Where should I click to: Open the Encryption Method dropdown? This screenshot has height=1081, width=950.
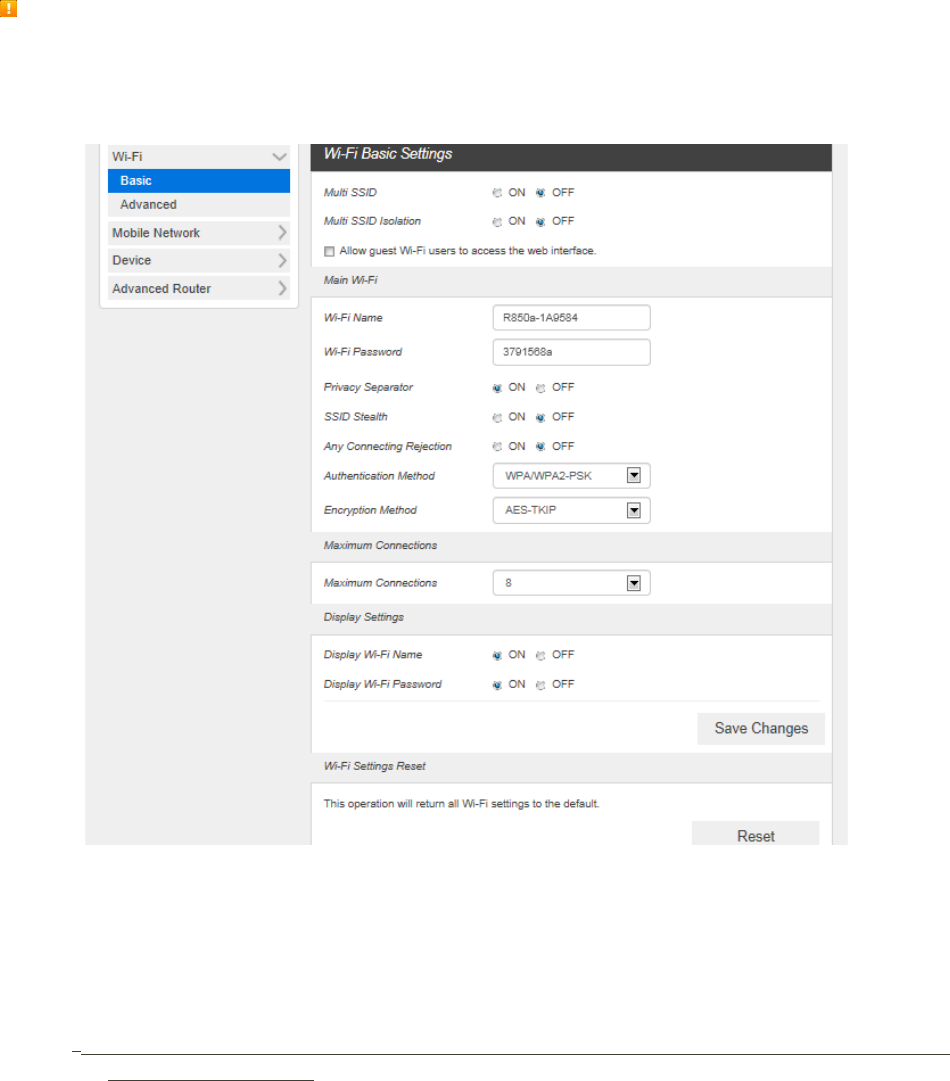pyautogui.click(x=572, y=510)
